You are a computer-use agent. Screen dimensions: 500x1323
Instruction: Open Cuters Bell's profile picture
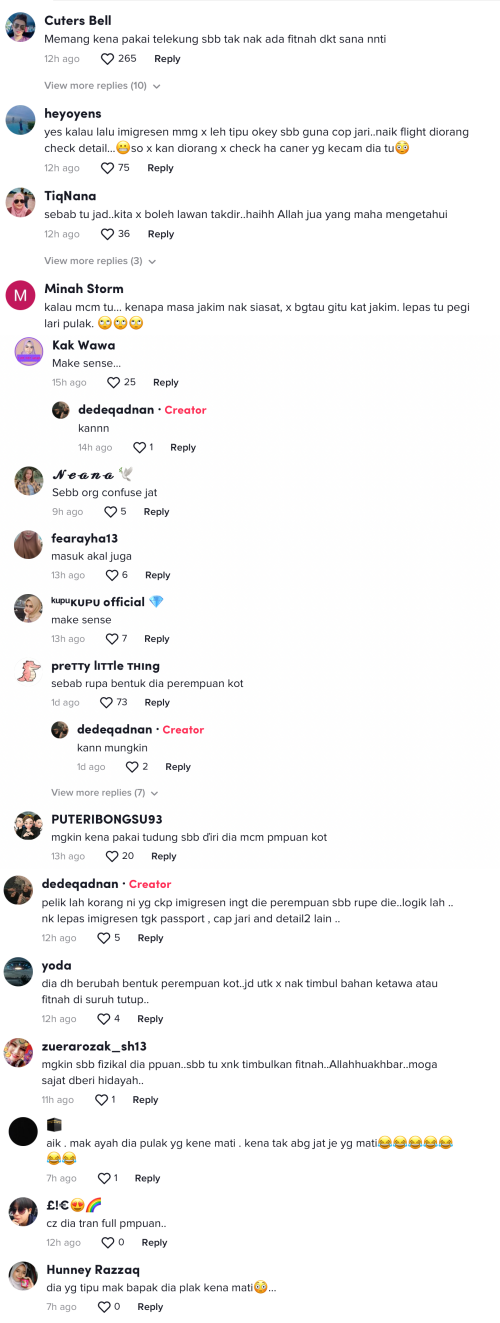21,27
